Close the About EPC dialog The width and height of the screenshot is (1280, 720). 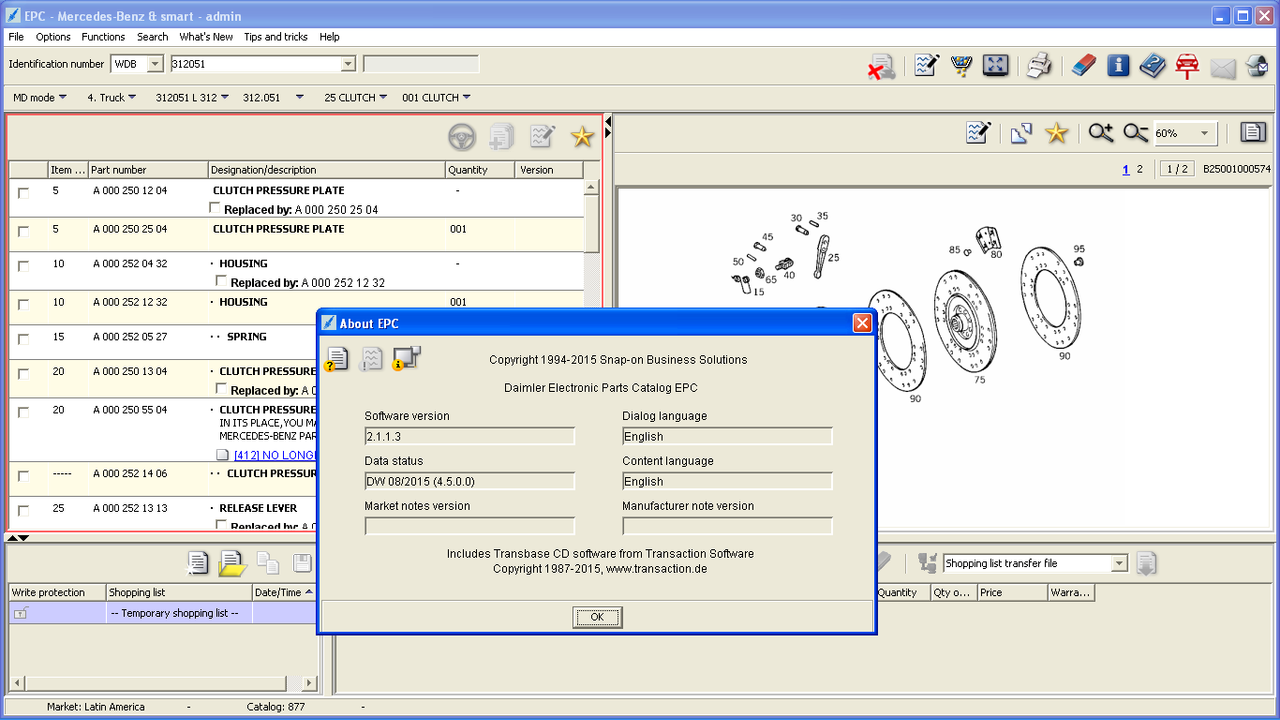(862, 323)
